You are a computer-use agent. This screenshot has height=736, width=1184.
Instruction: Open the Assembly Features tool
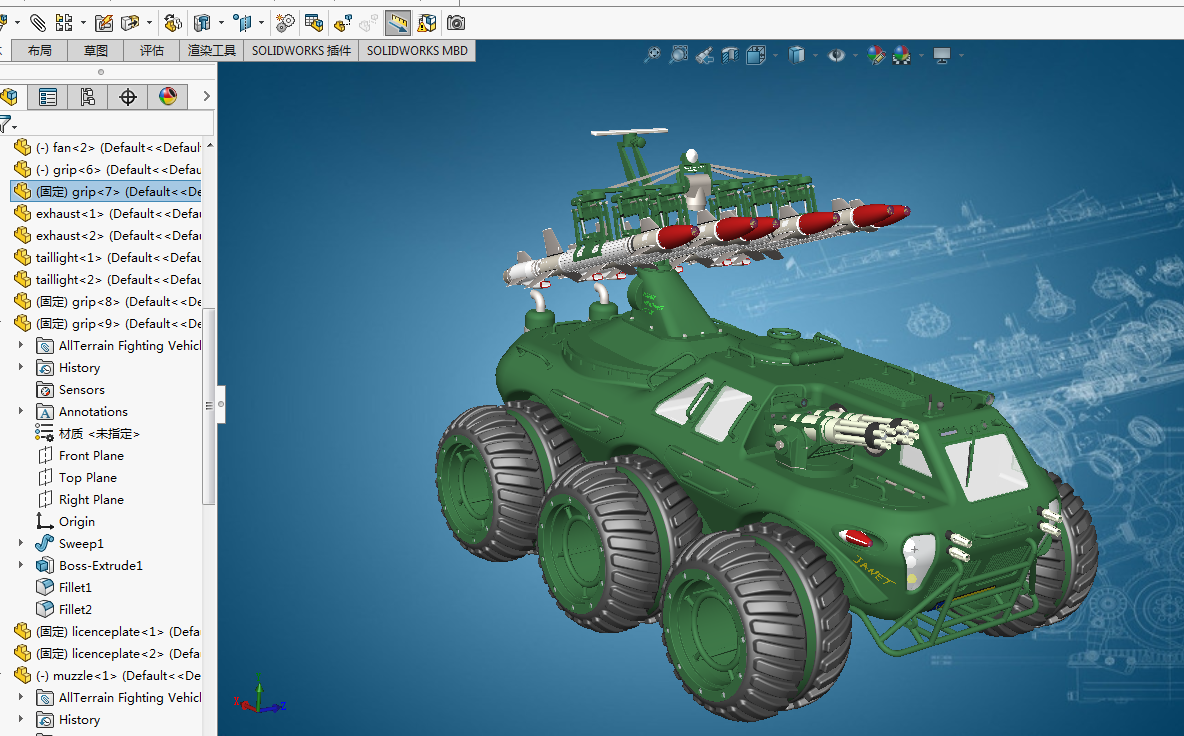(x=202, y=23)
